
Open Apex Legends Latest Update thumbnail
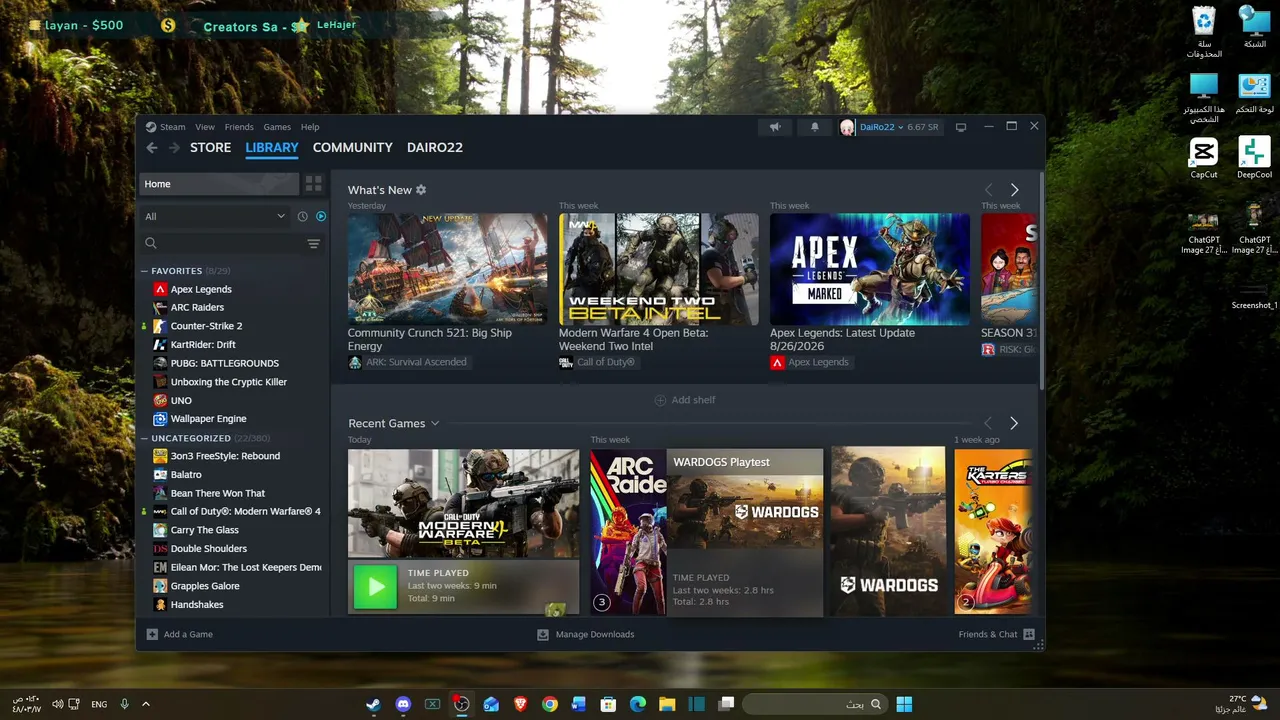pos(870,269)
